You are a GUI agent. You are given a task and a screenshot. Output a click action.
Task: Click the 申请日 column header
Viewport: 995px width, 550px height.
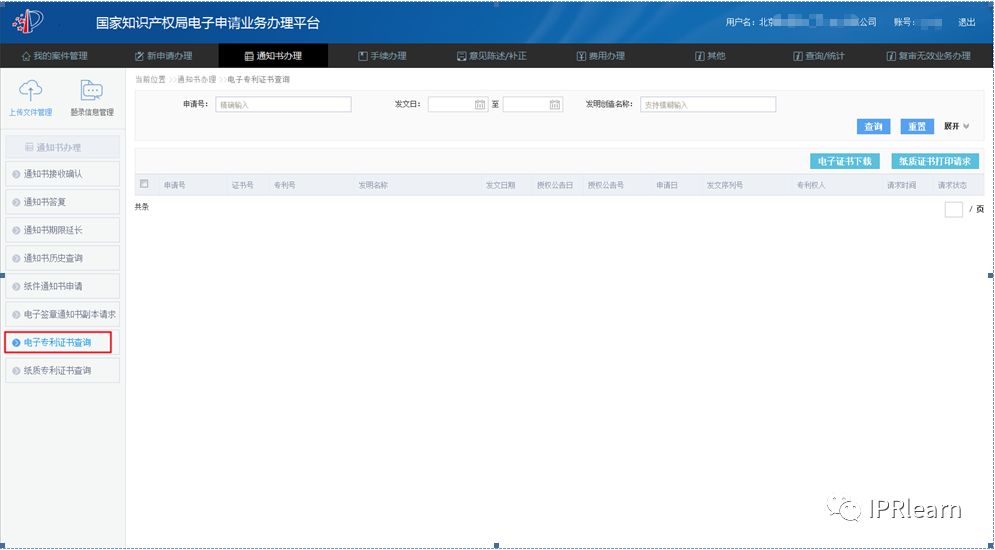coord(666,185)
